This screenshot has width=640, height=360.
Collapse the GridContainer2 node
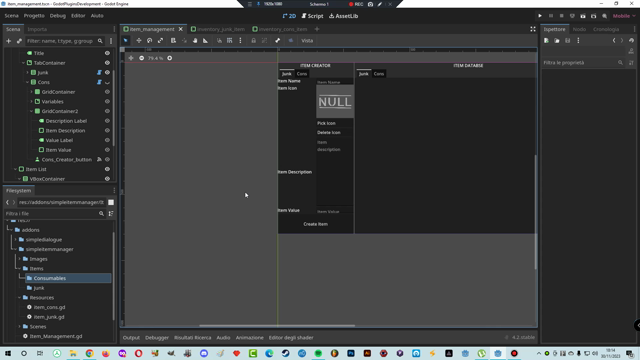[x=31, y=111]
